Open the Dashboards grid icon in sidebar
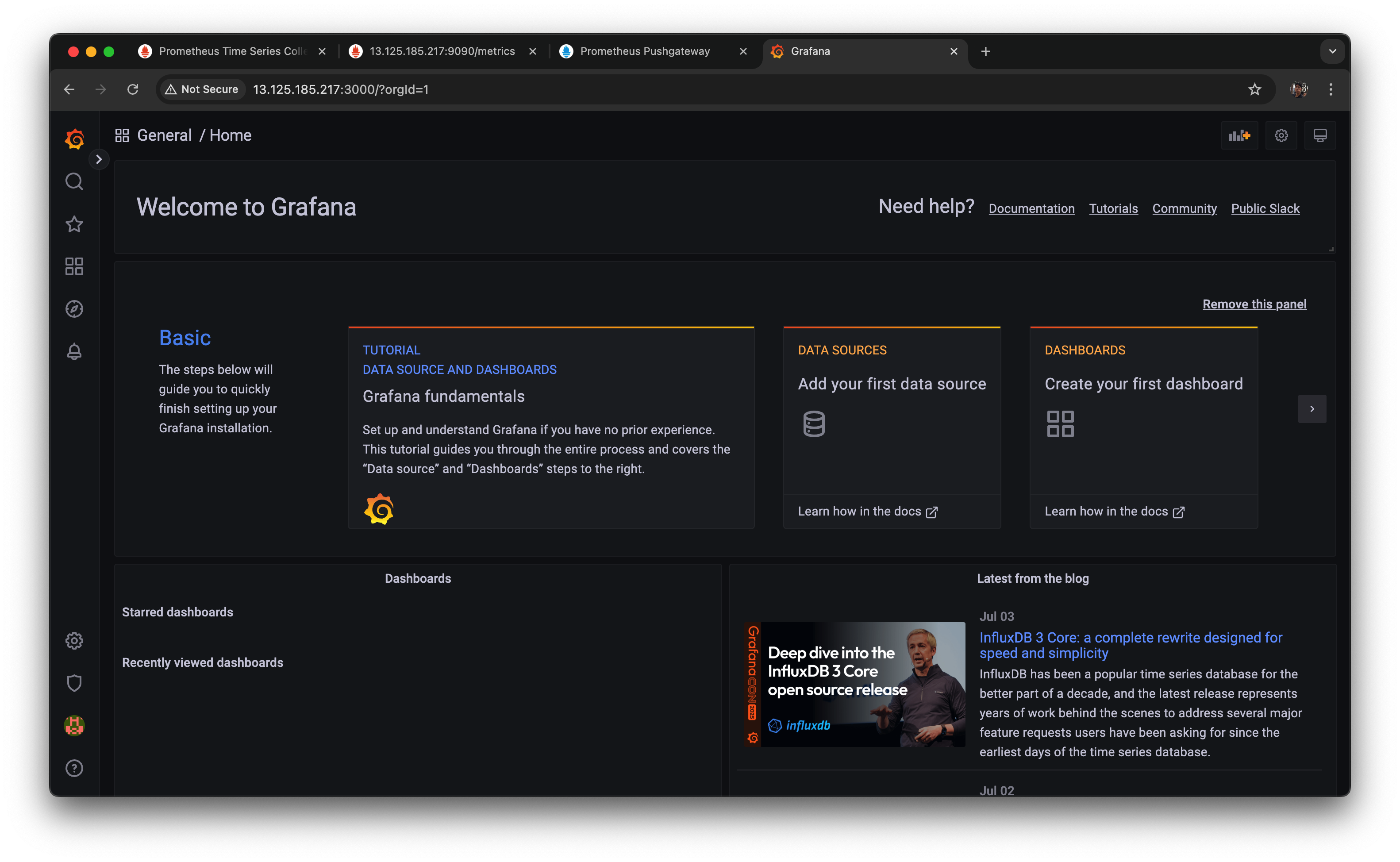The height and width of the screenshot is (862, 1400). pos(74,266)
